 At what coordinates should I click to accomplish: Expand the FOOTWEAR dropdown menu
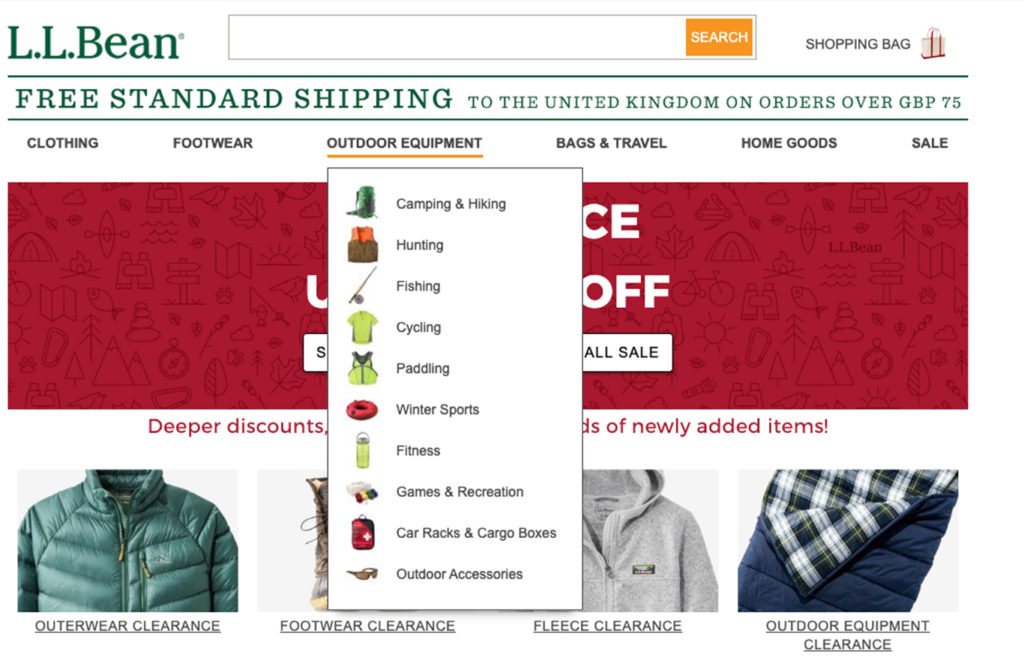213,143
